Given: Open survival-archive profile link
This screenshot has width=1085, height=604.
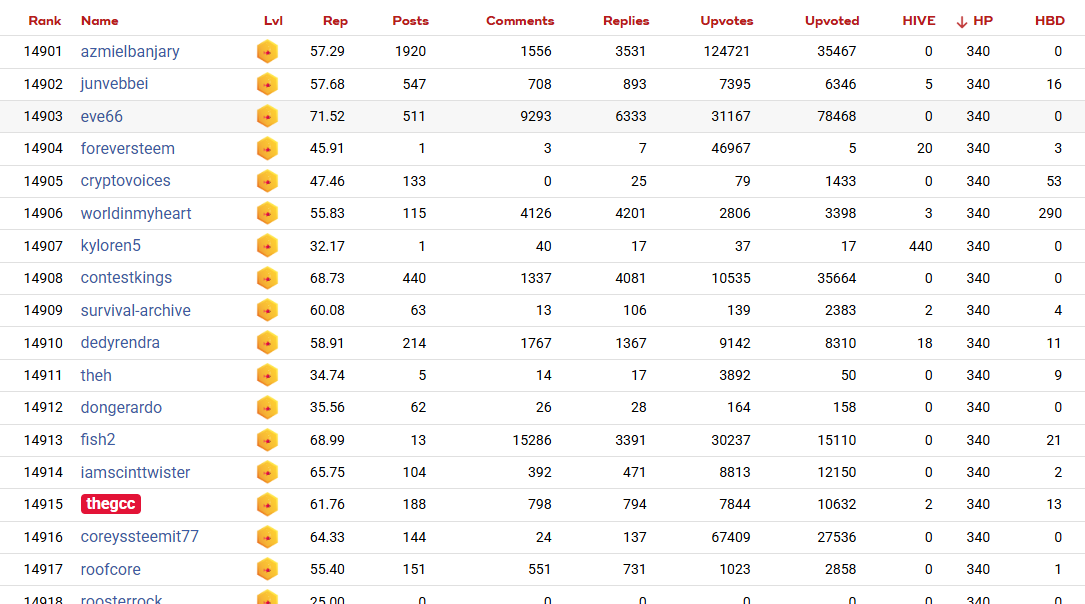Looking at the screenshot, I should pos(136,311).
